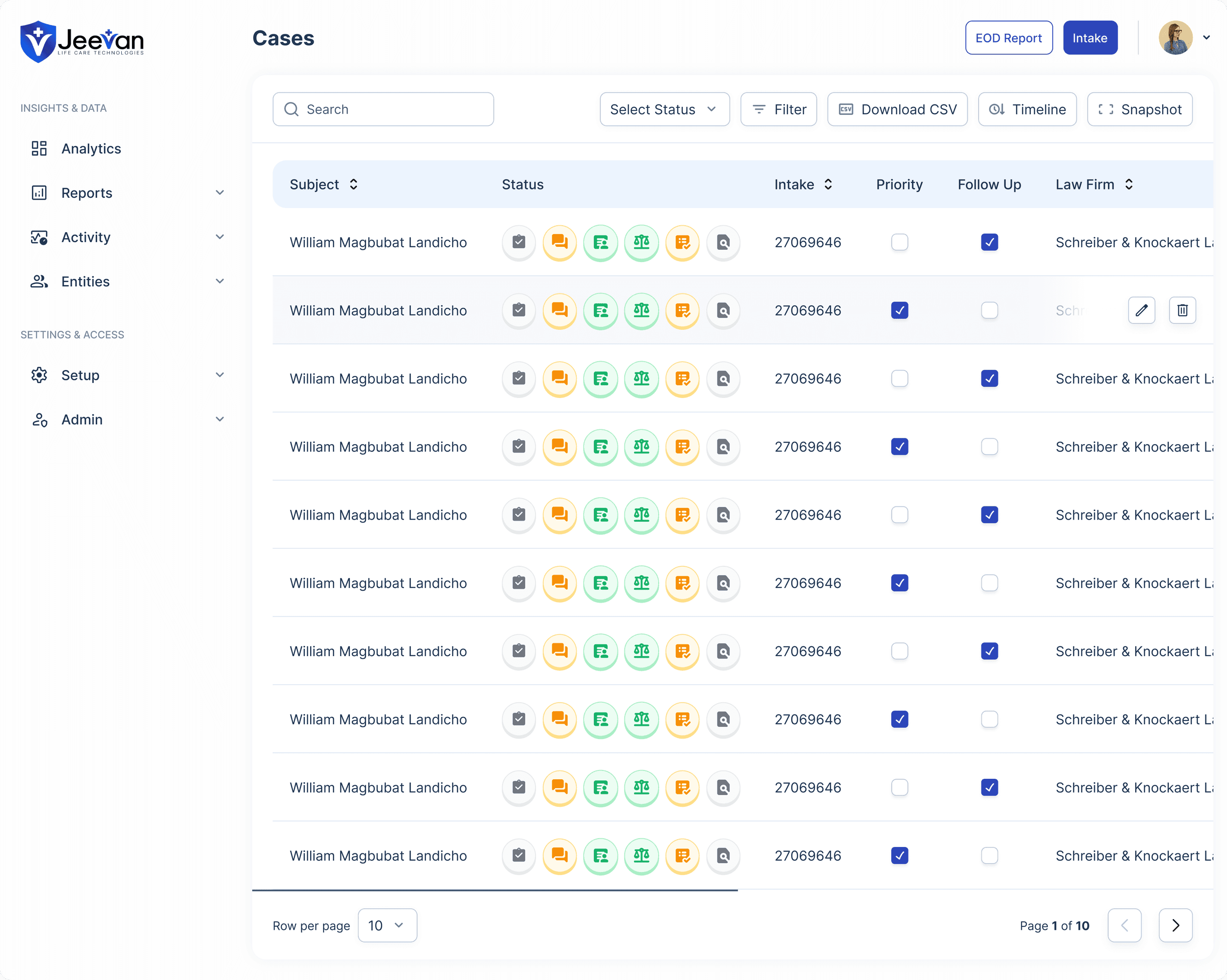Click the EOD Report button
This screenshot has width=1227, height=980.
1009,38
